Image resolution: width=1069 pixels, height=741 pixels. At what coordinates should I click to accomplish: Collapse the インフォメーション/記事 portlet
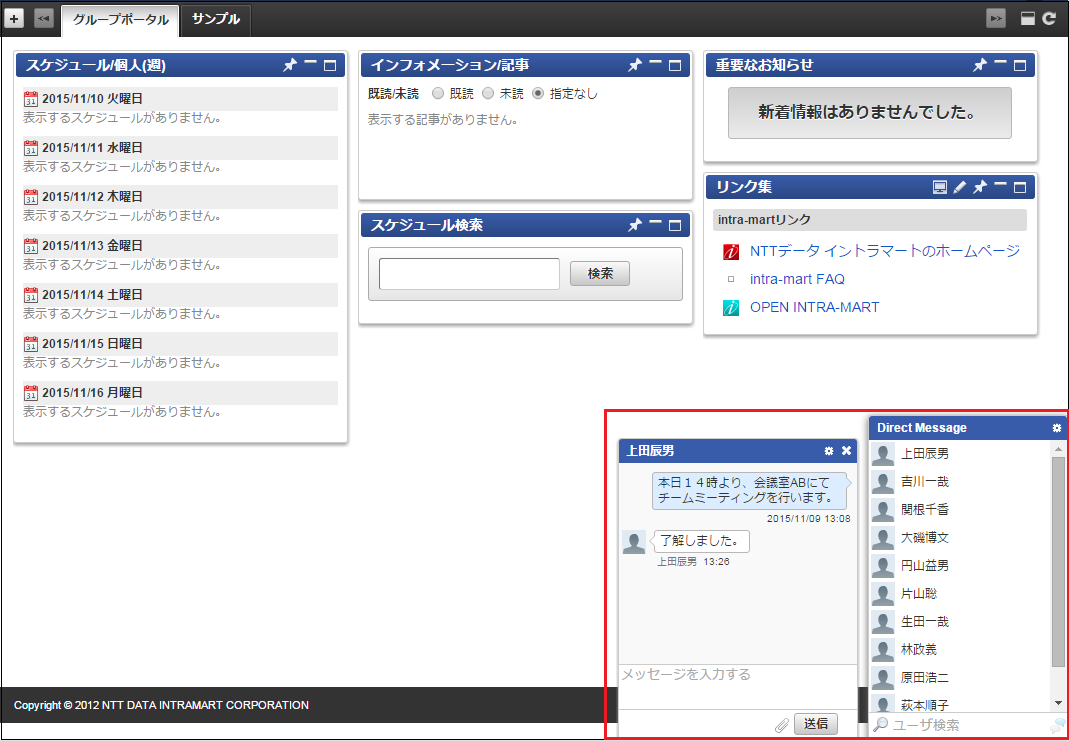(655, 64)
